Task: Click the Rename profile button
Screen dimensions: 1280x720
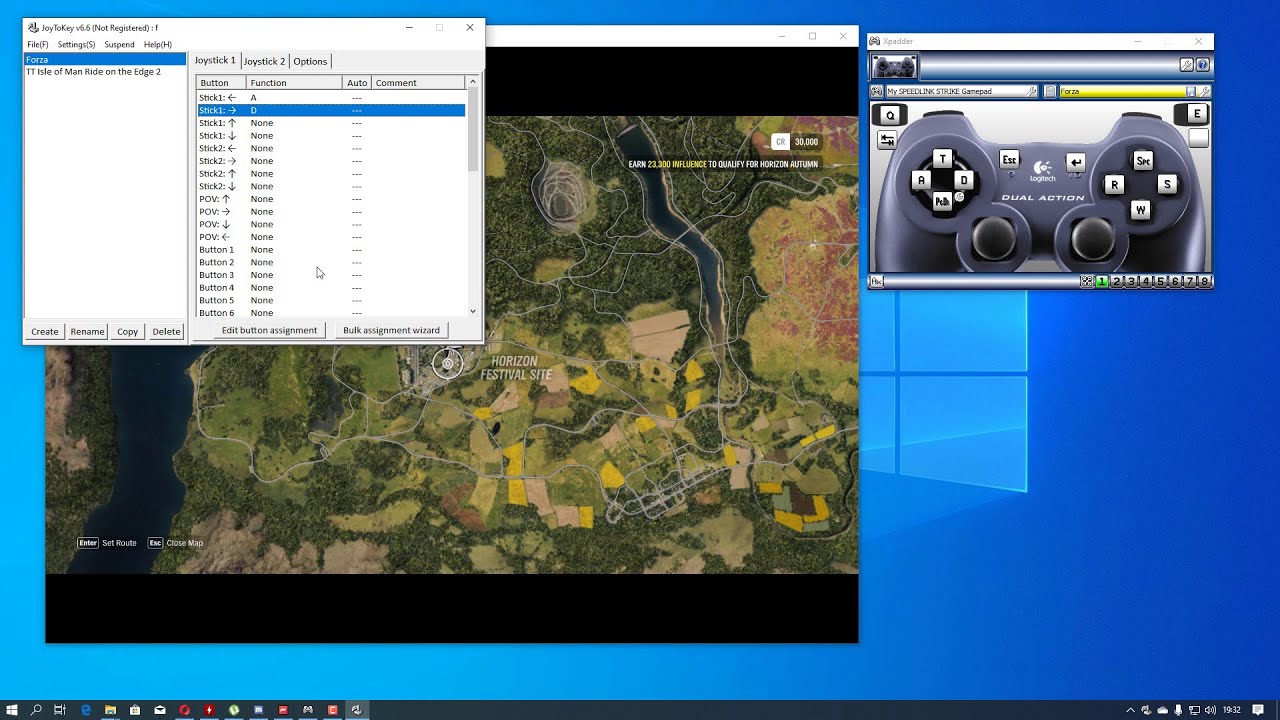Action: [x=87, y=331]
